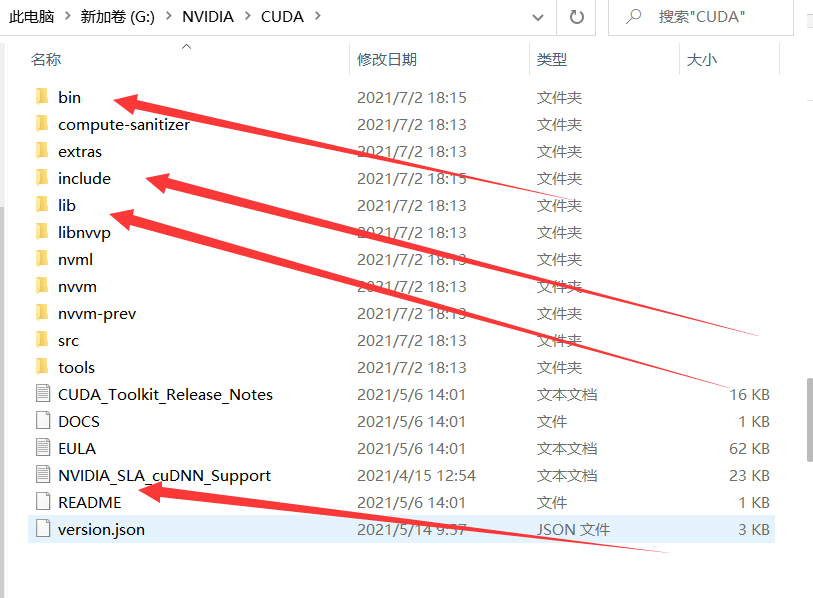Expand the chevron after CUDA breadcrumb
Viewport: 813px width, 598px height.
pos(317,17)
